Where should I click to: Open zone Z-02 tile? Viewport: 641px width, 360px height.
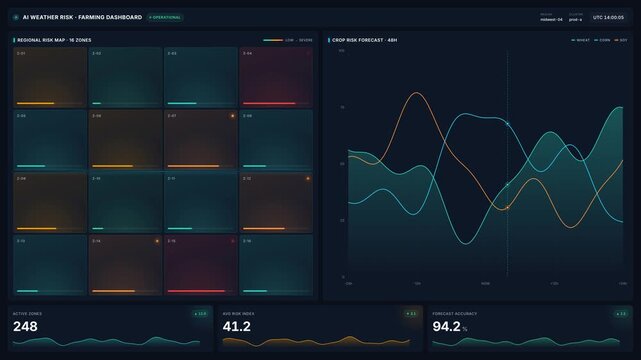(x=126, y=77)
